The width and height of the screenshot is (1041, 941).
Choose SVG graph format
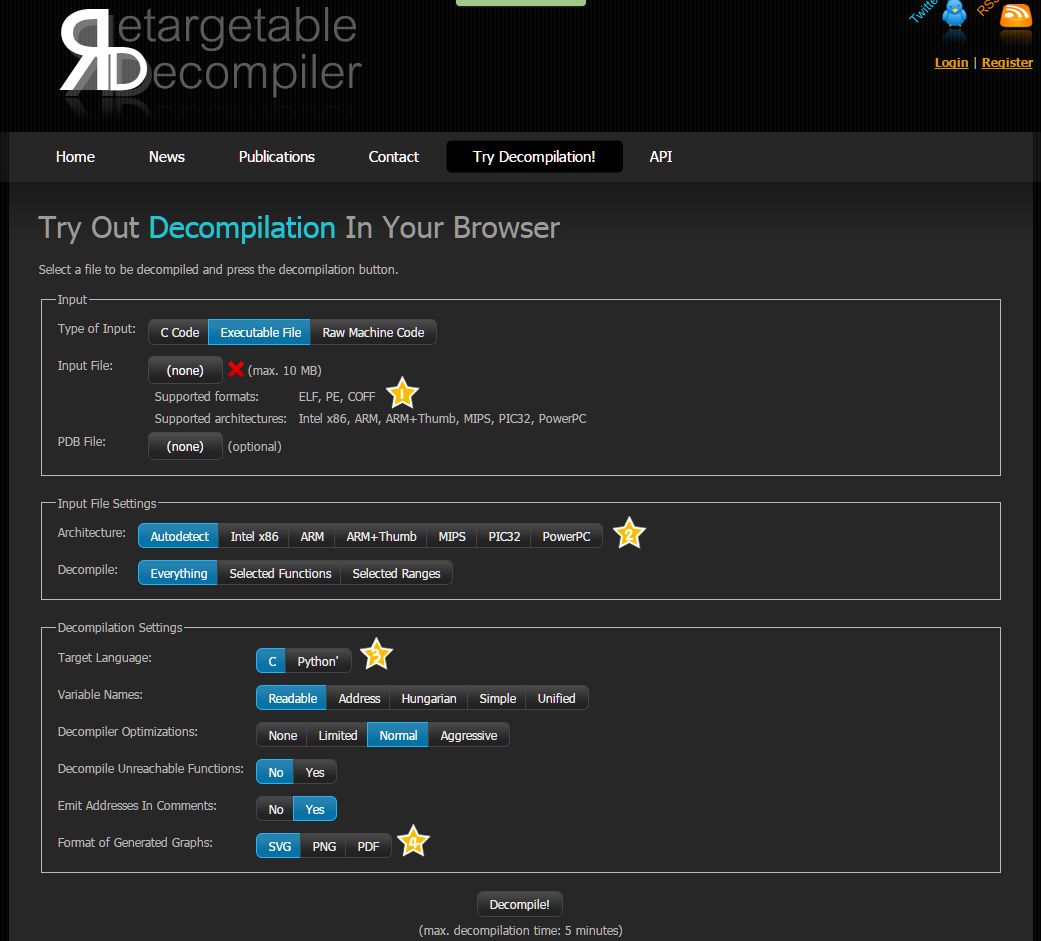(279, 846)
